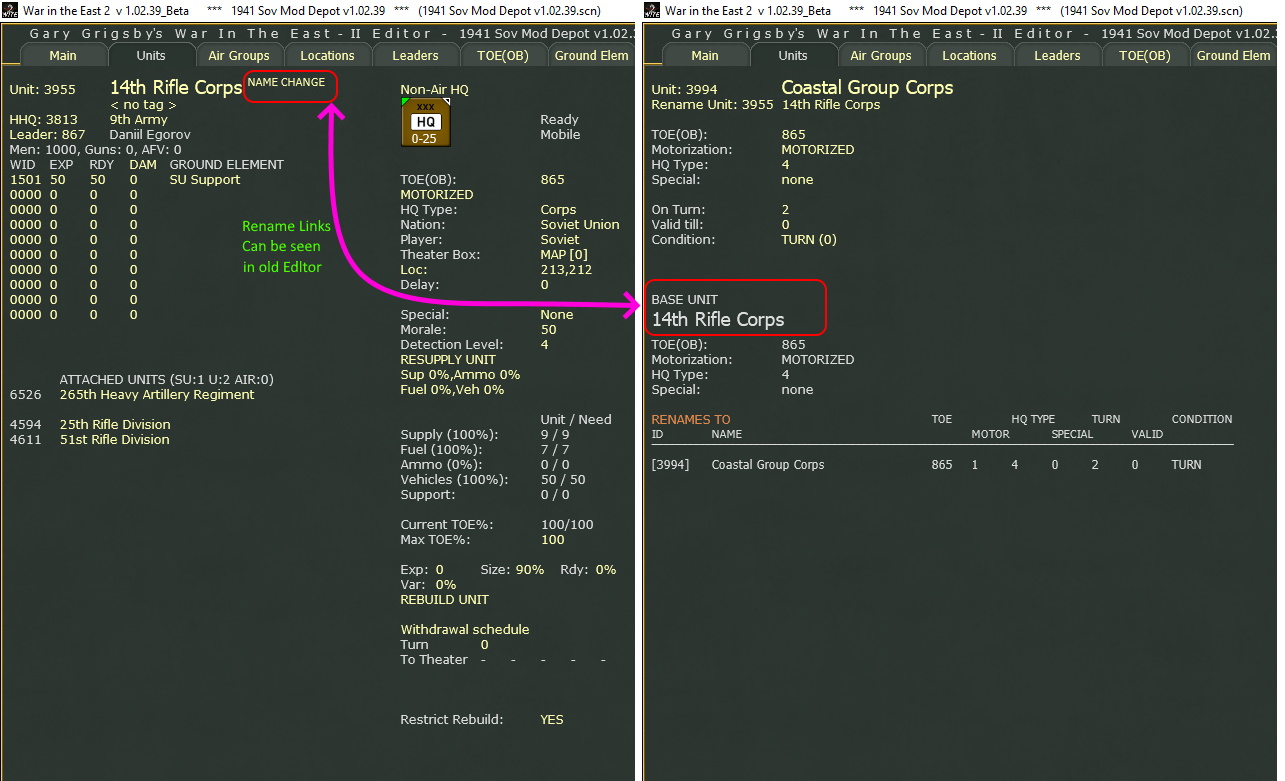The image size is (1285, 781).
Task: Click the 14th Rifle Corps heading in left window
Action: 176,88
